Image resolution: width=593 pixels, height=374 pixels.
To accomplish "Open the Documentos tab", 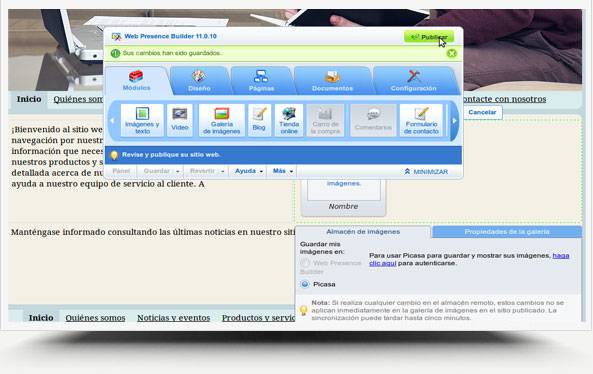I will coord(332,81).
